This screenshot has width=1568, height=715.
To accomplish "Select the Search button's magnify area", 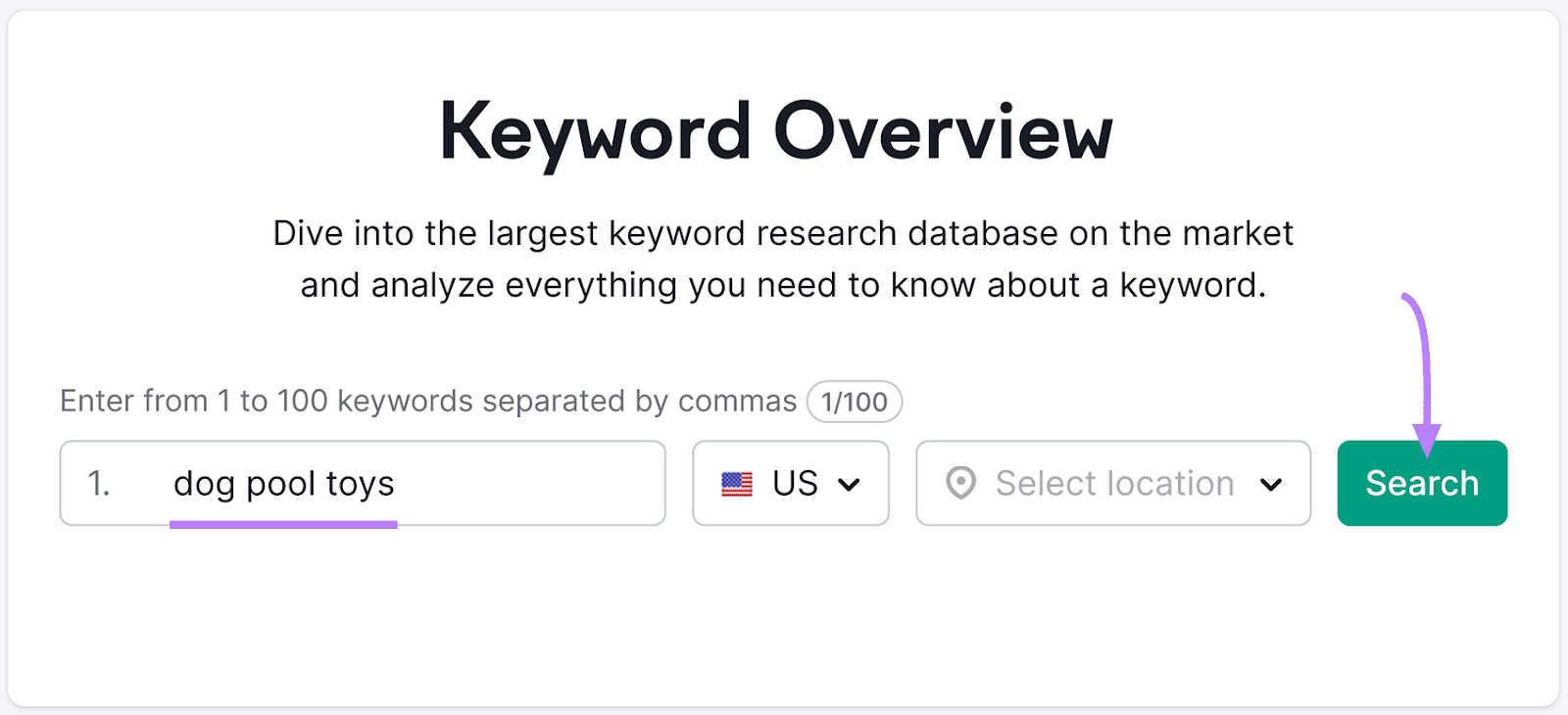I will pos(1421,483).
